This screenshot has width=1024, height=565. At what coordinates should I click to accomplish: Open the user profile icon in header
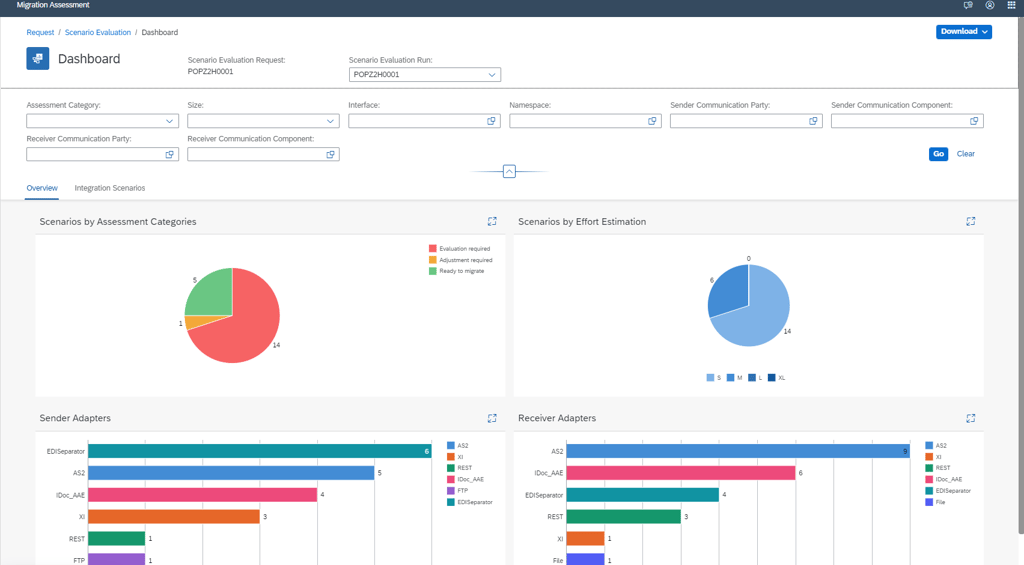pos(990,5)
